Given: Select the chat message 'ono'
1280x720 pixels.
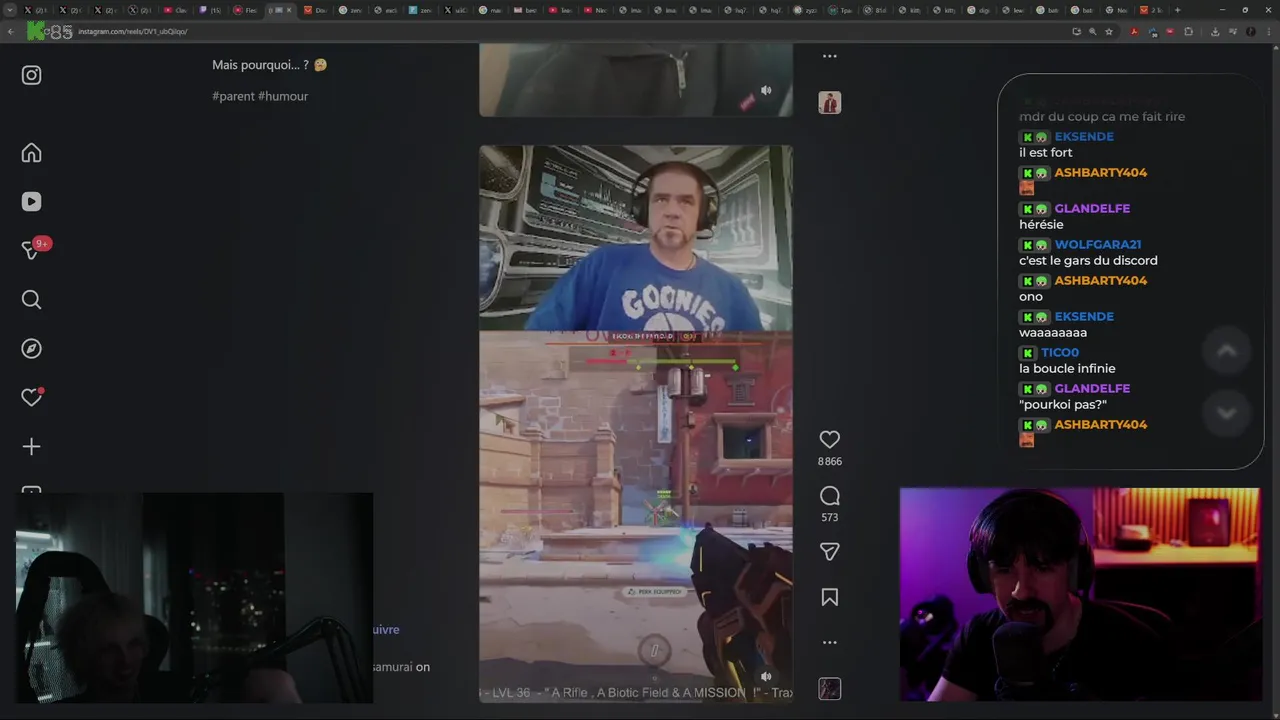Looking at the screenshot, I should (x=1031, y=297).
